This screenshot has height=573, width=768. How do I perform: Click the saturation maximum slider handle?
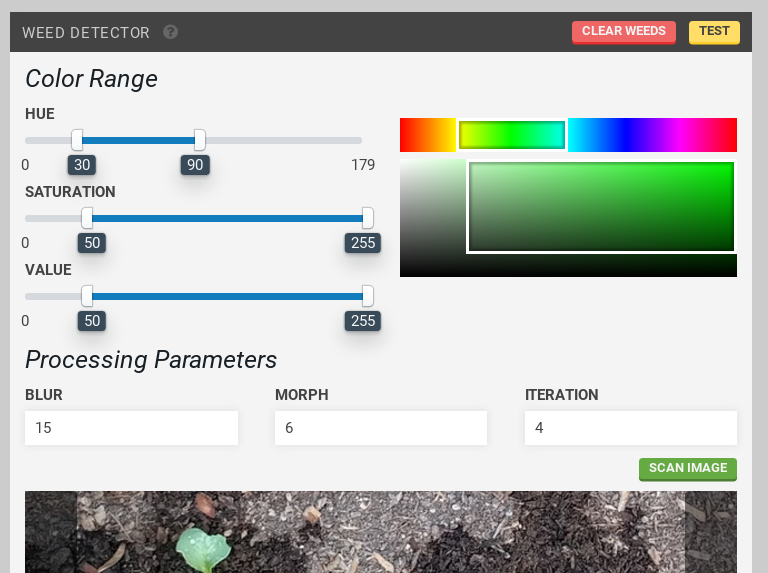(x=368, y=218)
